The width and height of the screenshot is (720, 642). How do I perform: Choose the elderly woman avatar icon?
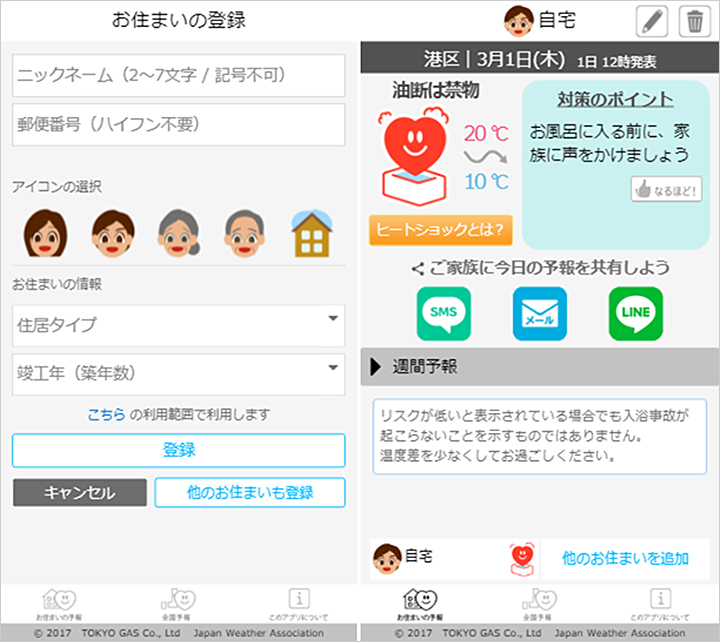coord(178,233)
